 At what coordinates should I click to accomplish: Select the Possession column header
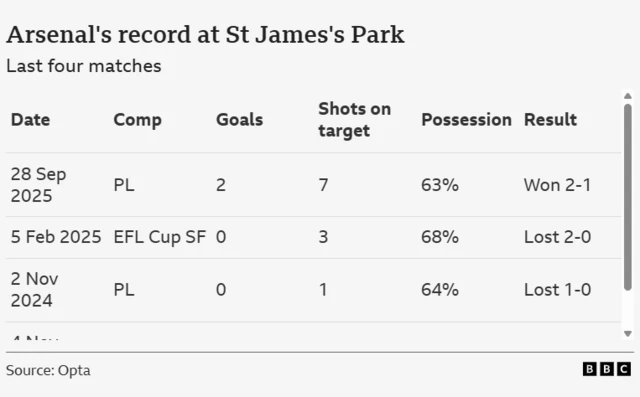(466, 120)
